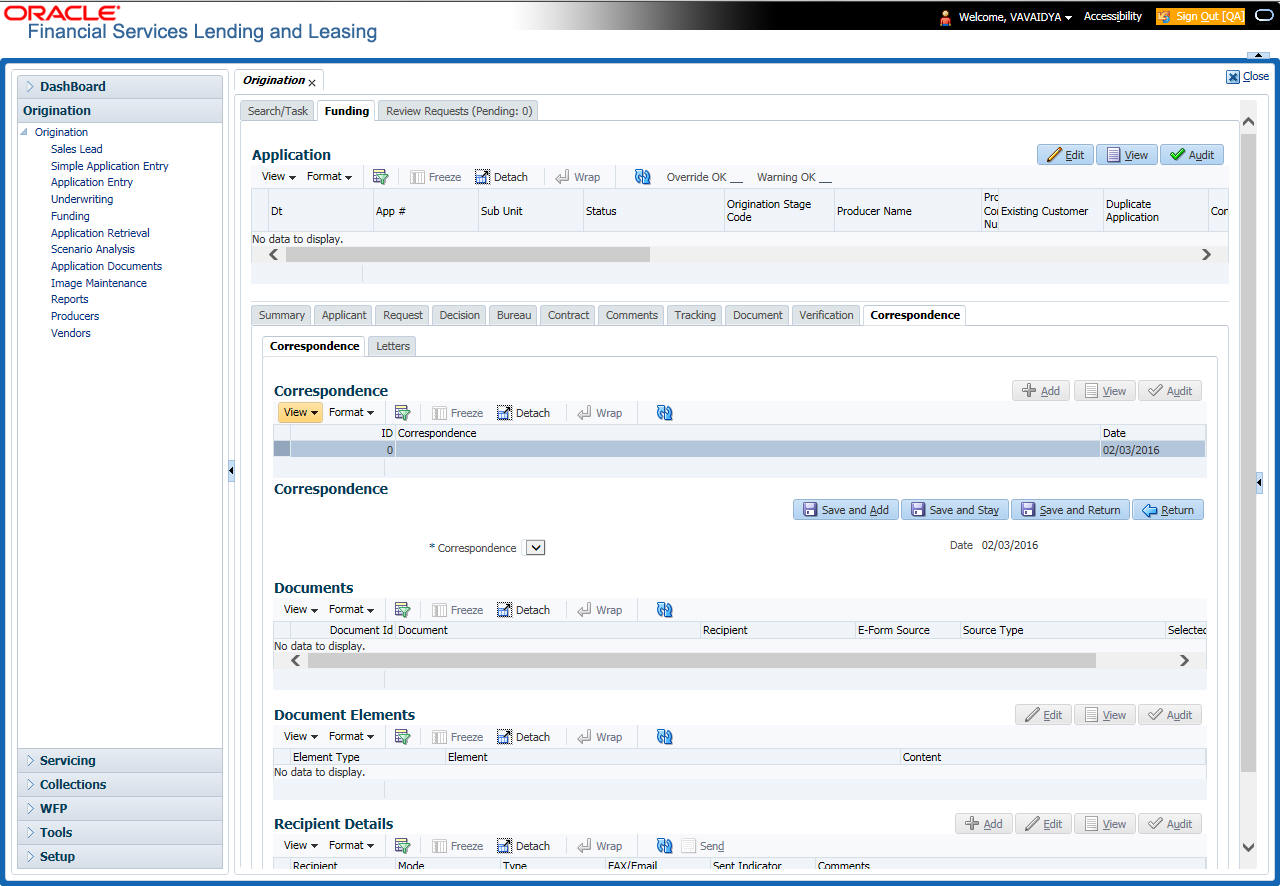This screenshot has width=1280, height=886.
Task: Click Wrap in Correspondence toolbar
Action: point(600,413)
